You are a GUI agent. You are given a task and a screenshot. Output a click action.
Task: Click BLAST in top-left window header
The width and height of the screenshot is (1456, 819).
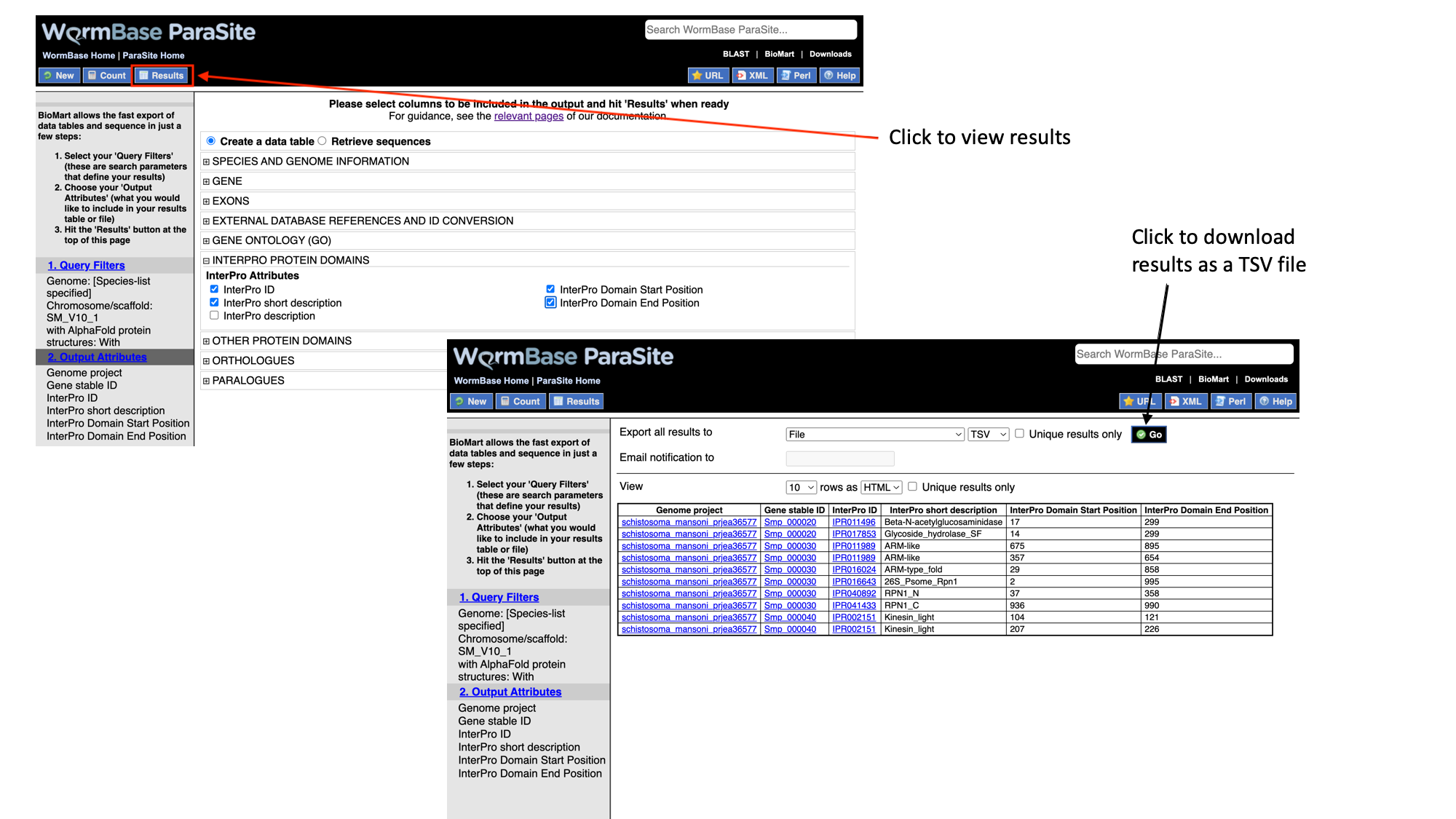736,54
